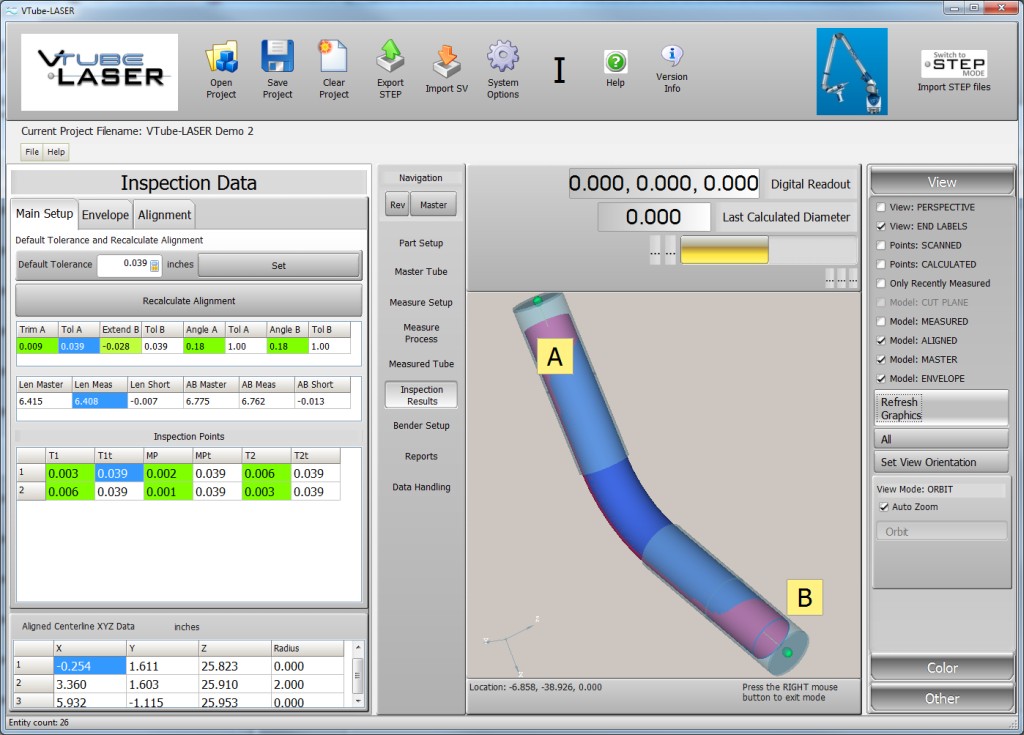Expand the Other panel section
This screenshot has height=735, width=1024.
tap(941, 698)
